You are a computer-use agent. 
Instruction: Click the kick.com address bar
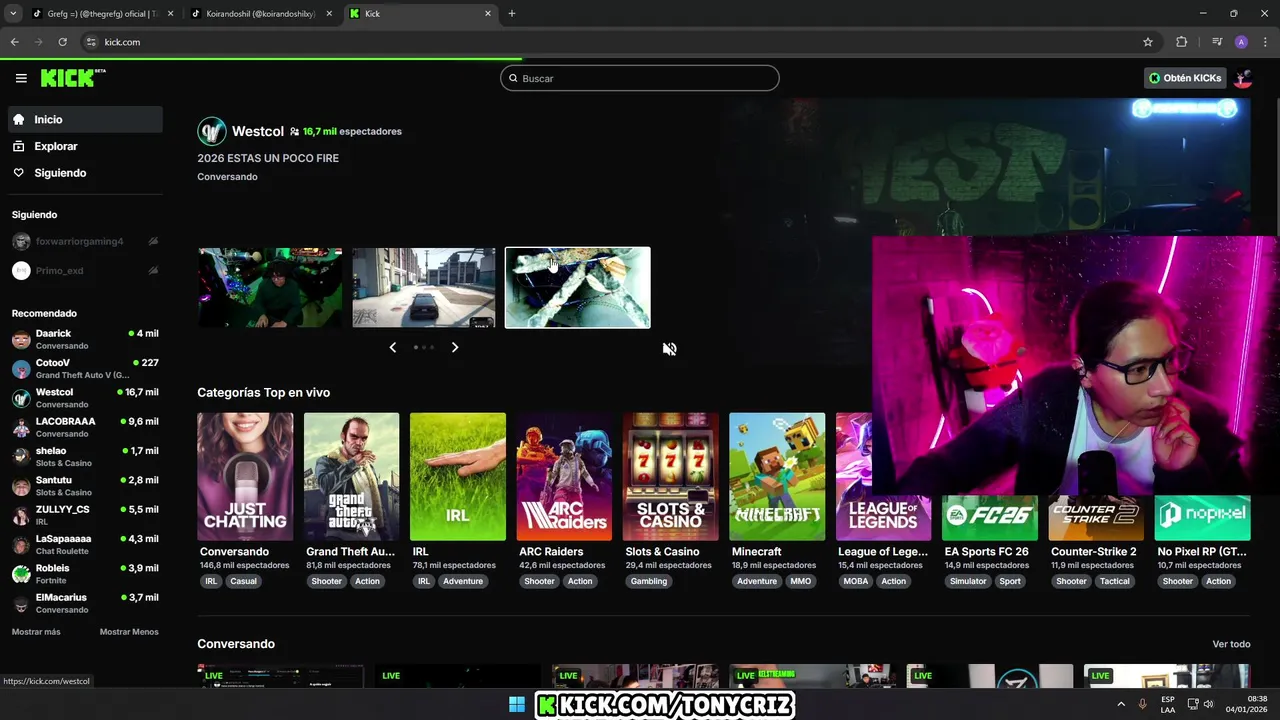[x=620, y=42]
